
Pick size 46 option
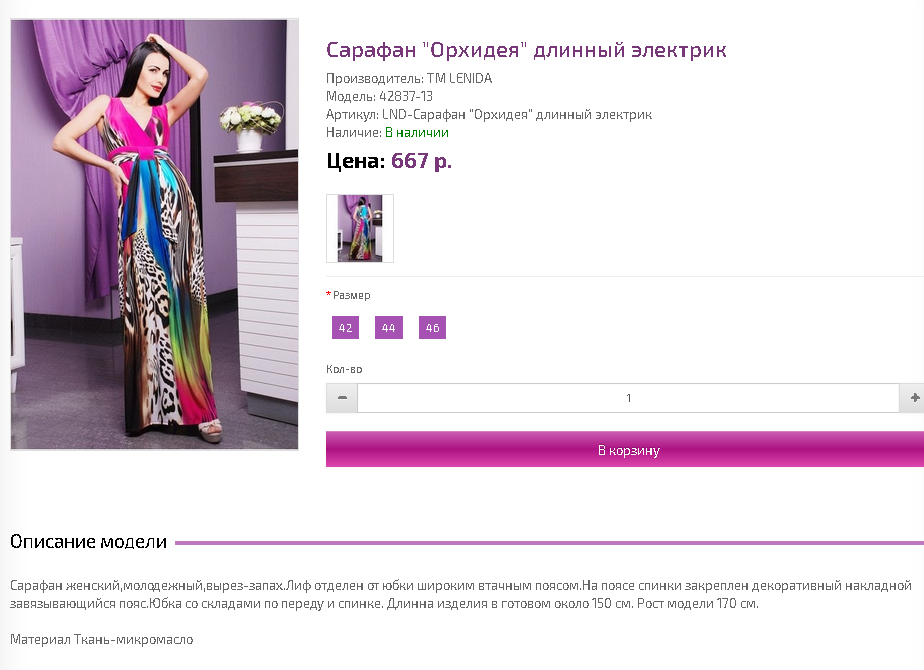click(x=432, y=328)
